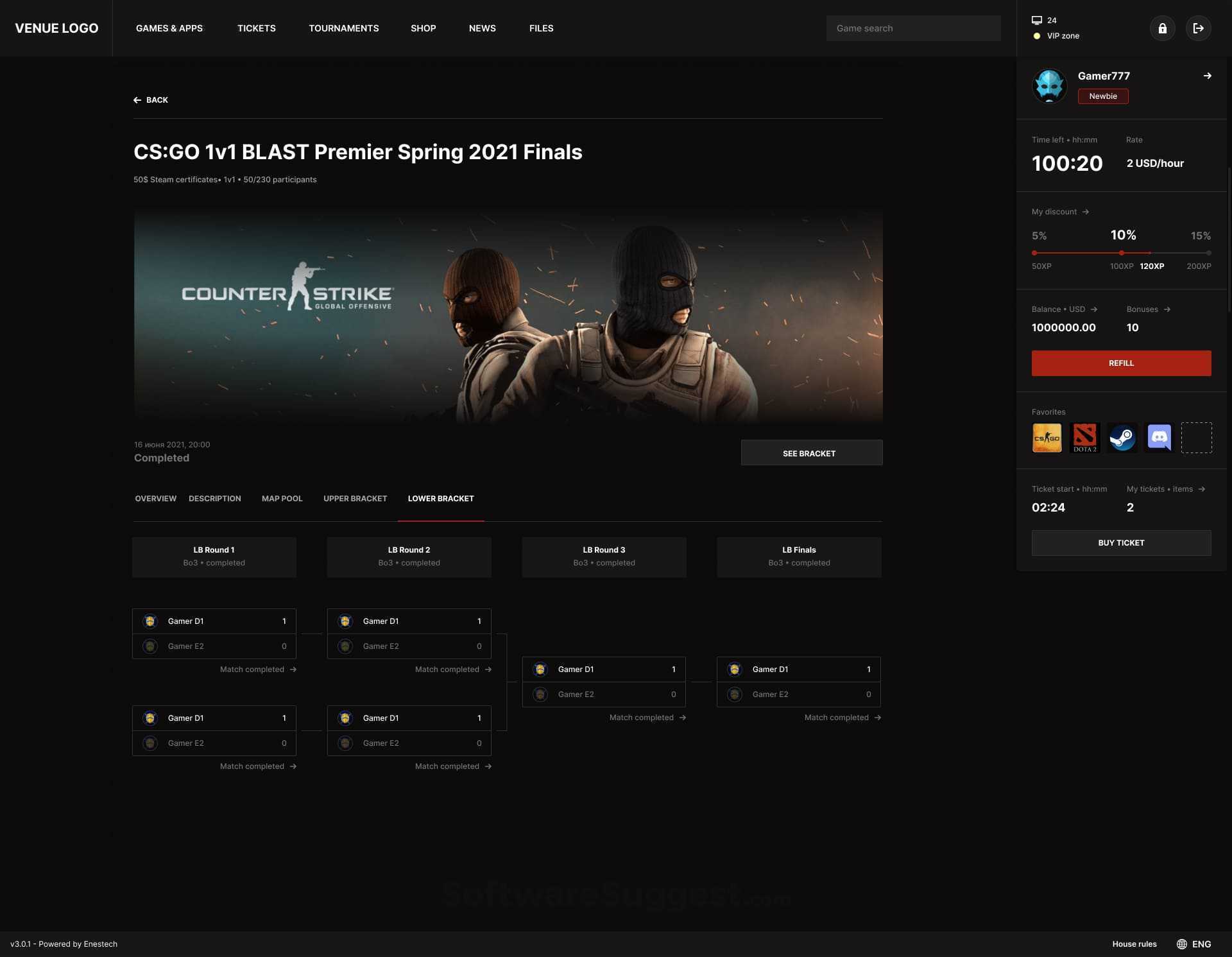The width and height of the screenshot is (1232, 957).
Task: Click the logout icon in header
Action: (1198, 28)
